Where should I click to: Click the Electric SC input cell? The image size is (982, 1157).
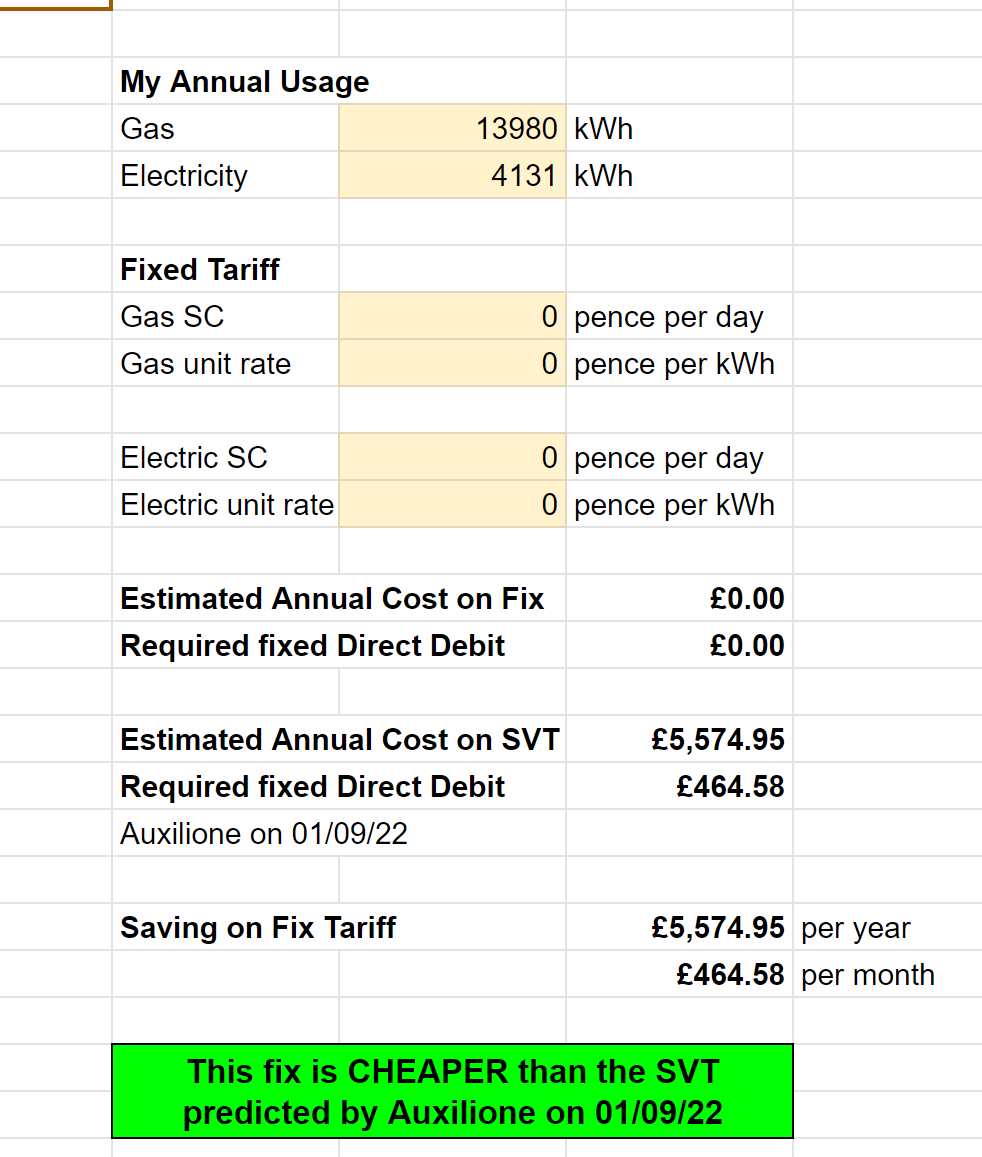[x=452, y=458]
